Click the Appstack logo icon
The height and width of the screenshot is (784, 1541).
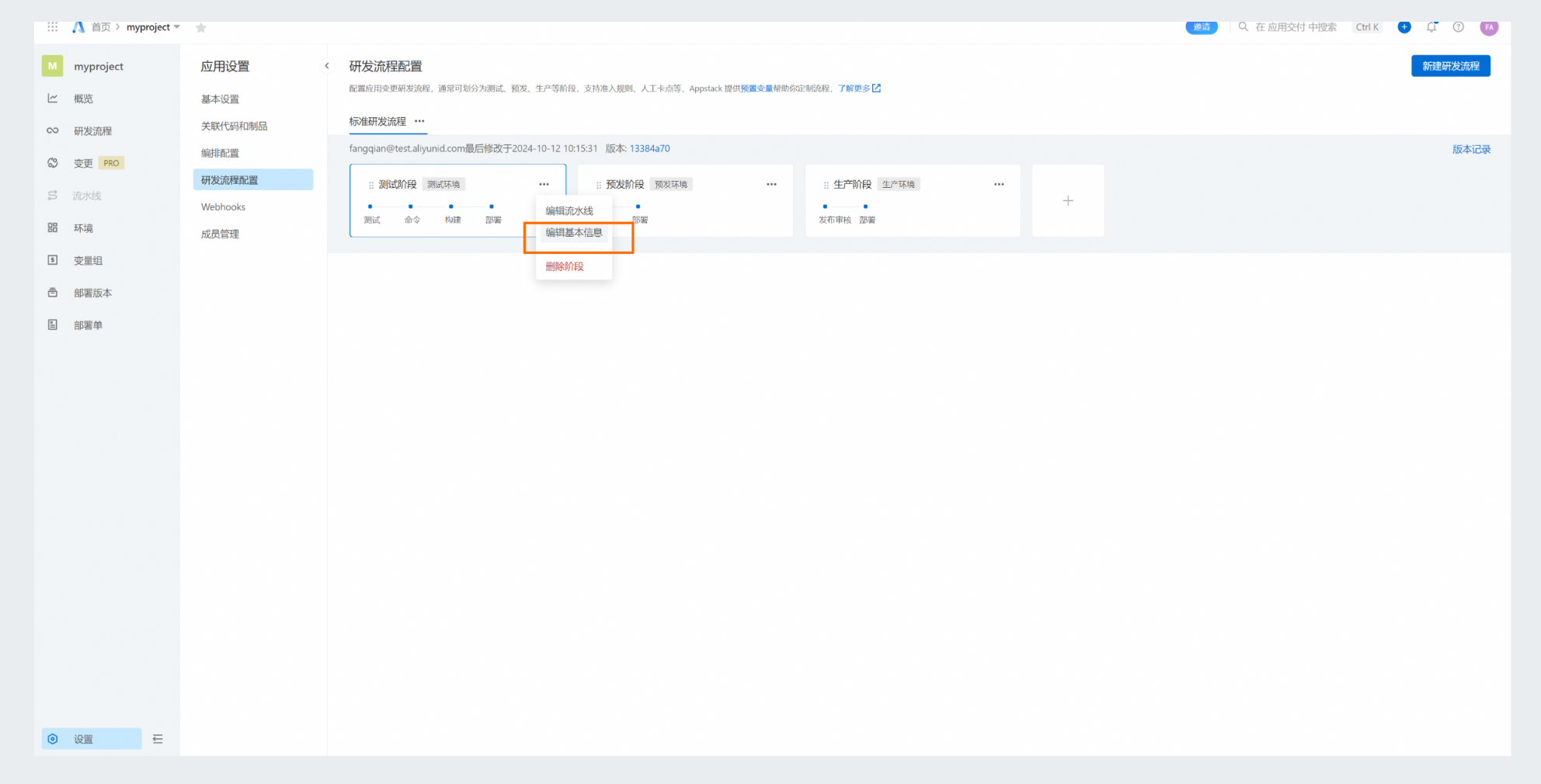tap(78, 27)
